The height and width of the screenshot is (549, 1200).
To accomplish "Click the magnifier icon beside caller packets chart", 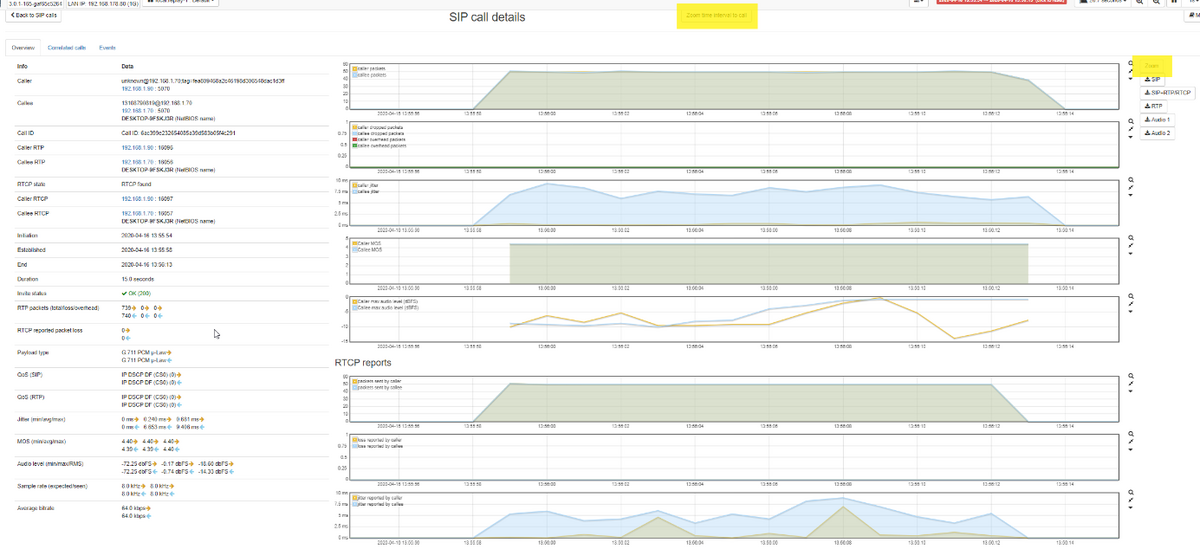I will click(x=1130, y=64).
